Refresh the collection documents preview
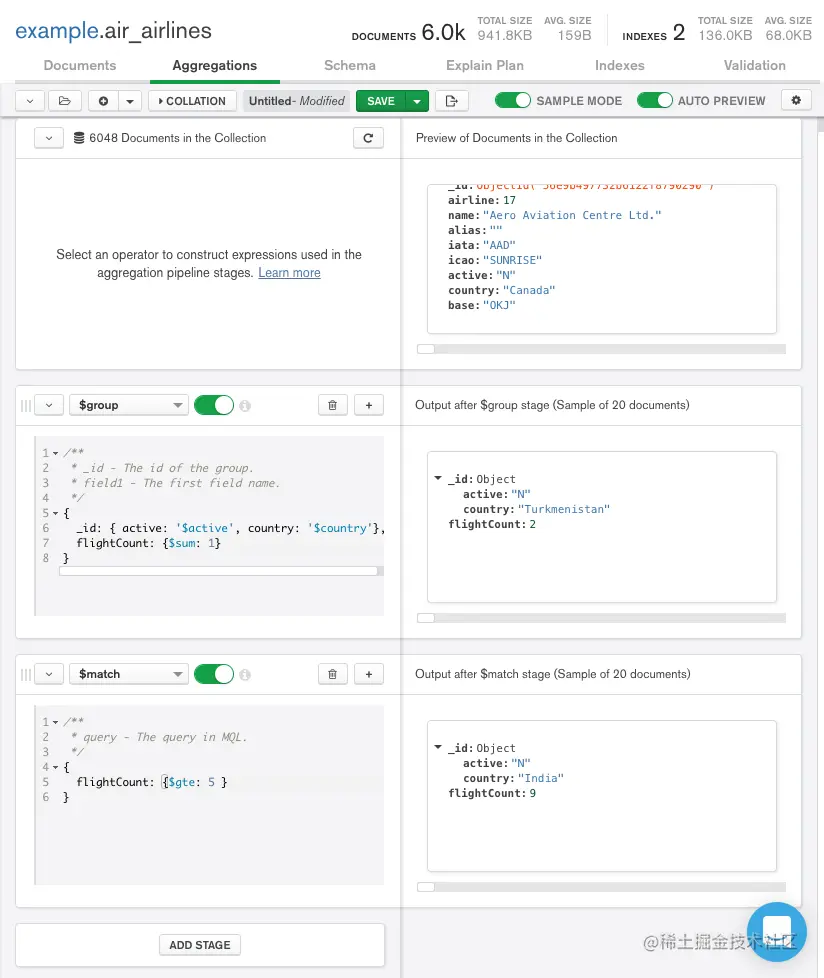This screenshot has height=978, width=824. tap(368, 138)
